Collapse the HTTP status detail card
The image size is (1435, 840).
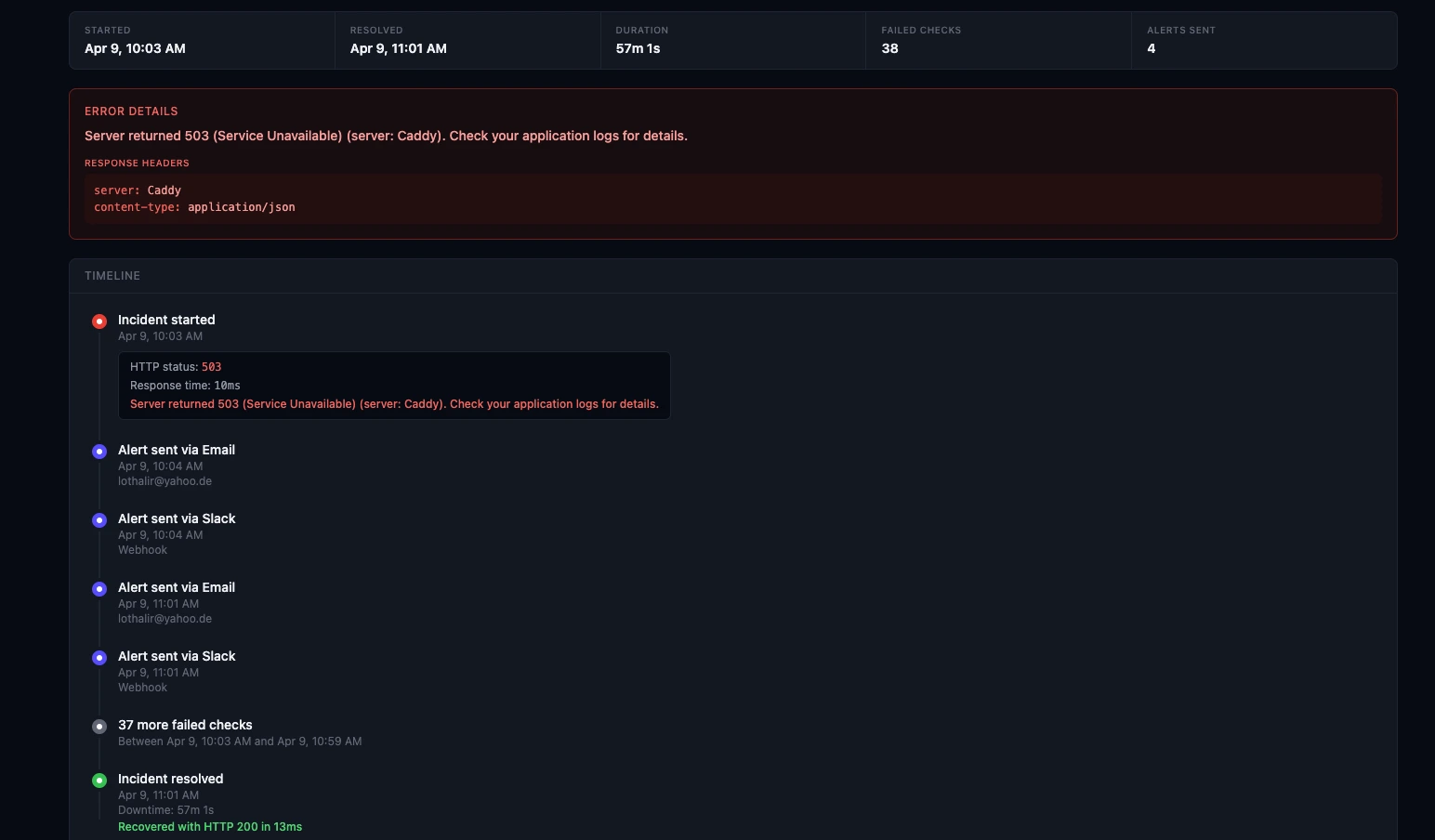click(393, 385)
